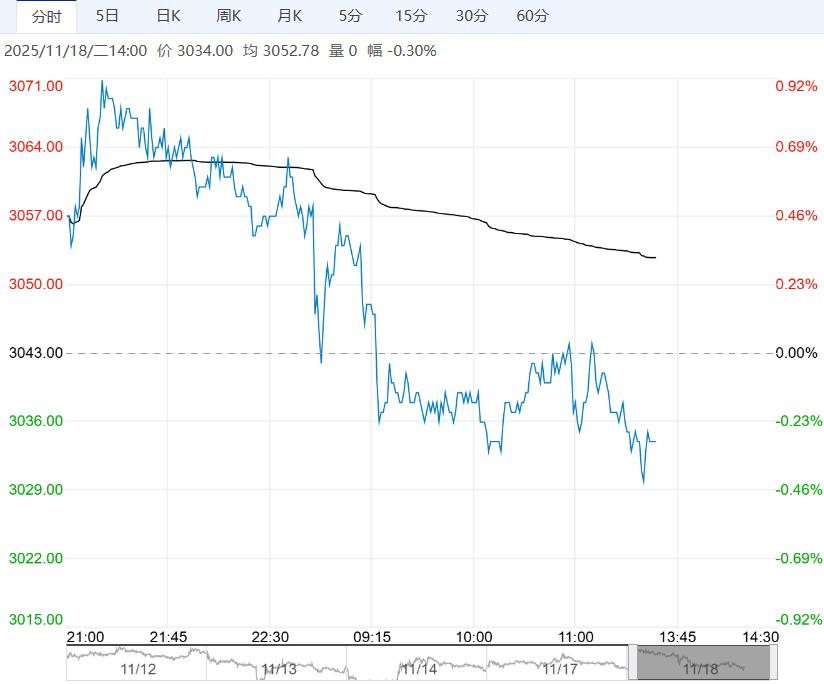Image resolution: width=824 pixels, height=684 pixels.
Task: Select 11/17 in the timeline navigator
Action: [x=558, y=667]
